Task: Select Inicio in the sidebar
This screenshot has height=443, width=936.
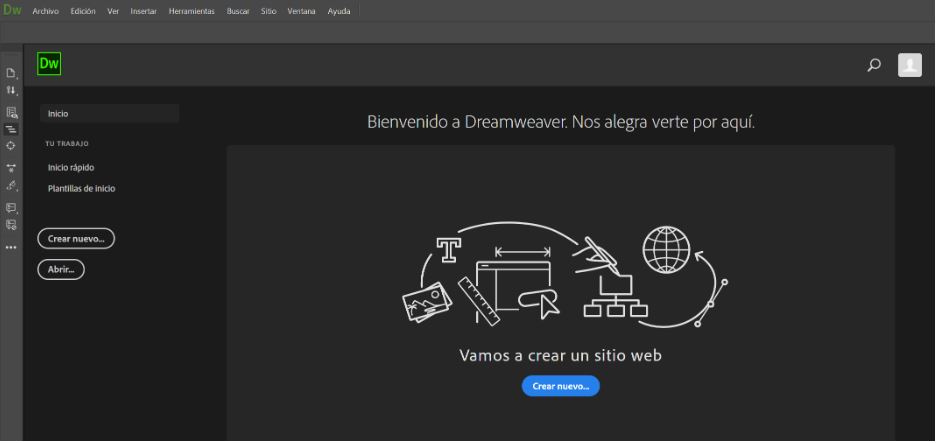Action: (x=109, y=113)
